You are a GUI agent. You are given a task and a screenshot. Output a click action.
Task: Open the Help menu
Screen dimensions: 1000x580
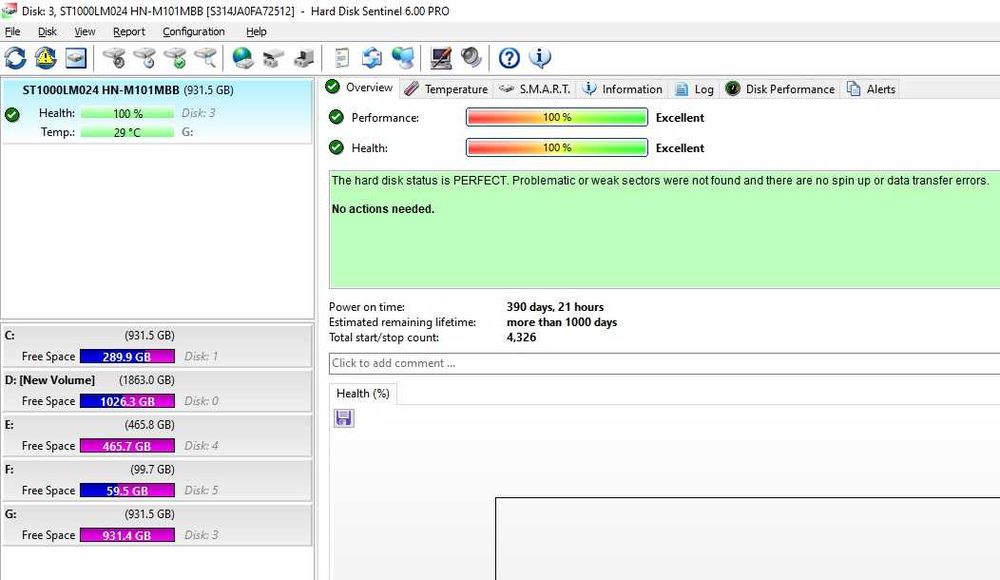tap(256, 31)
